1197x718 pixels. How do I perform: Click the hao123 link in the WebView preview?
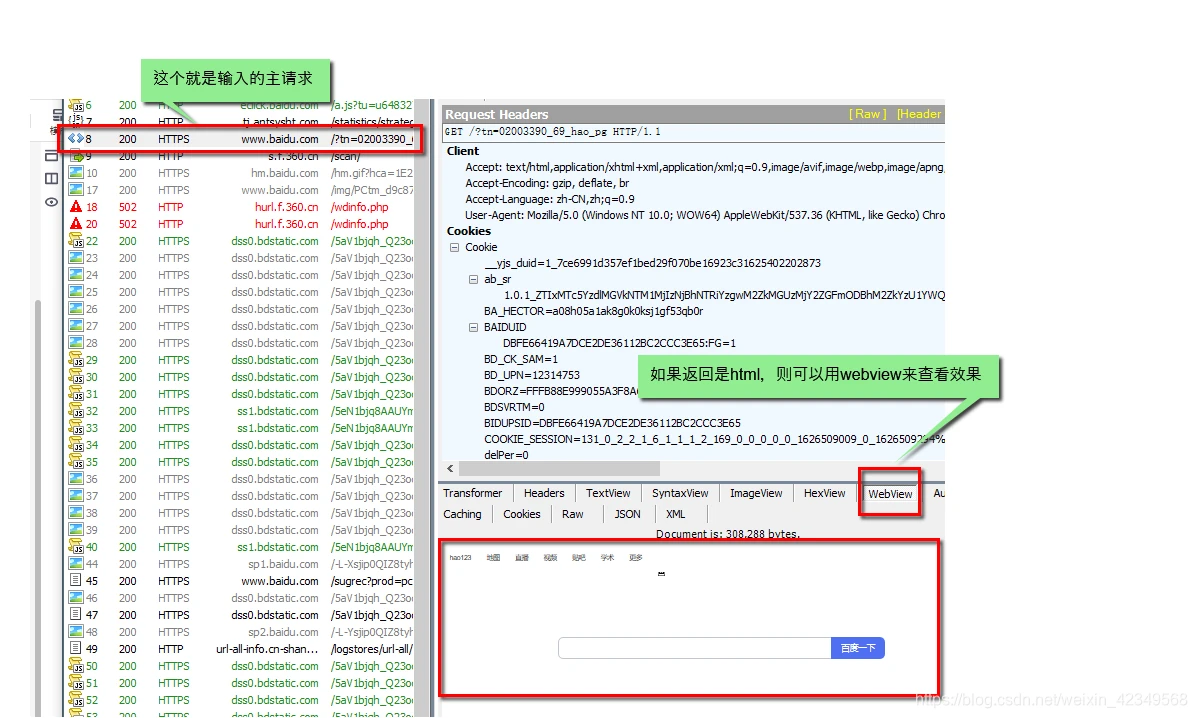click(460, 558)
